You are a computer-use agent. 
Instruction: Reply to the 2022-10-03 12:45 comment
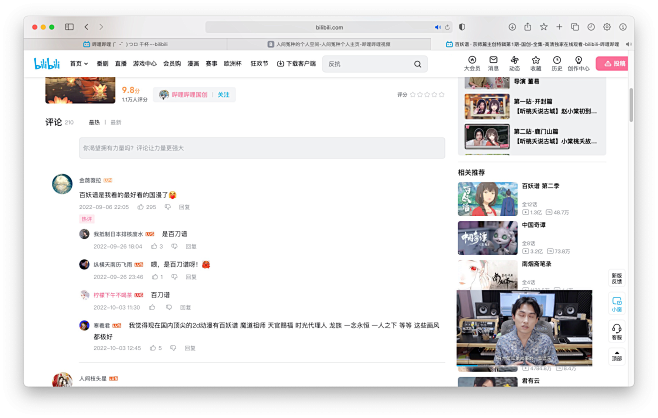[x=190, y=348]
